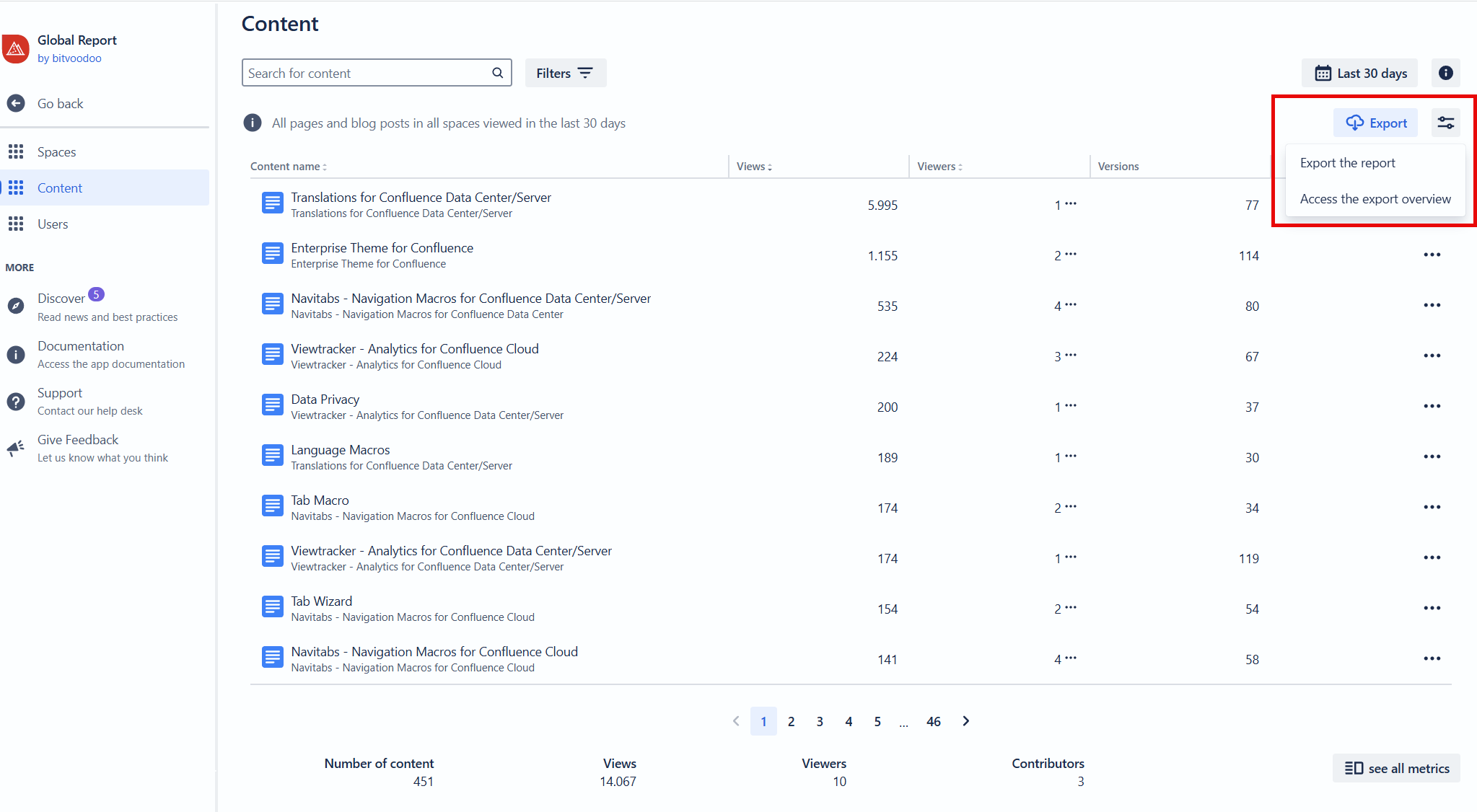The image size is (1477, 812).
Task: Open the Documentation info icon in sidebar
Action: point(16,354)
